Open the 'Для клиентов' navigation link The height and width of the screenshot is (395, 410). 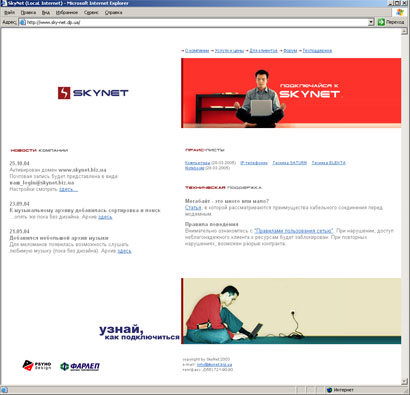pyautogui.click(x=263, y=51)
